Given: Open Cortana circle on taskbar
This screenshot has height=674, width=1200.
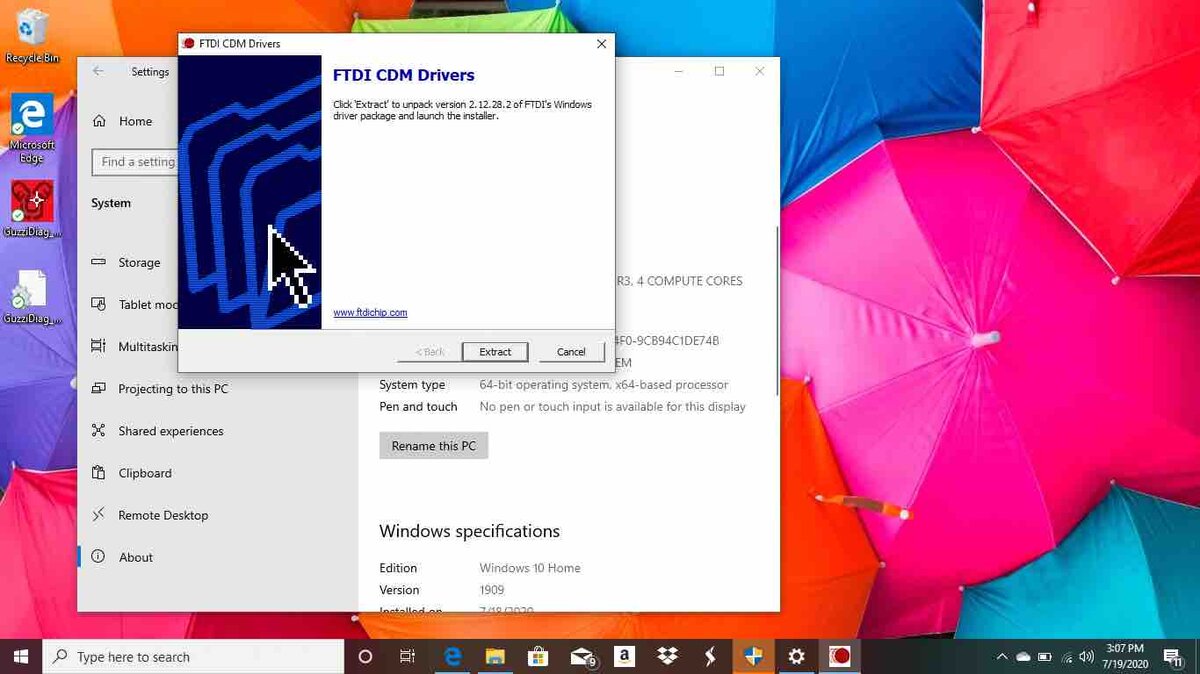Looking at the screenshot, I should (x=365, y=657).
